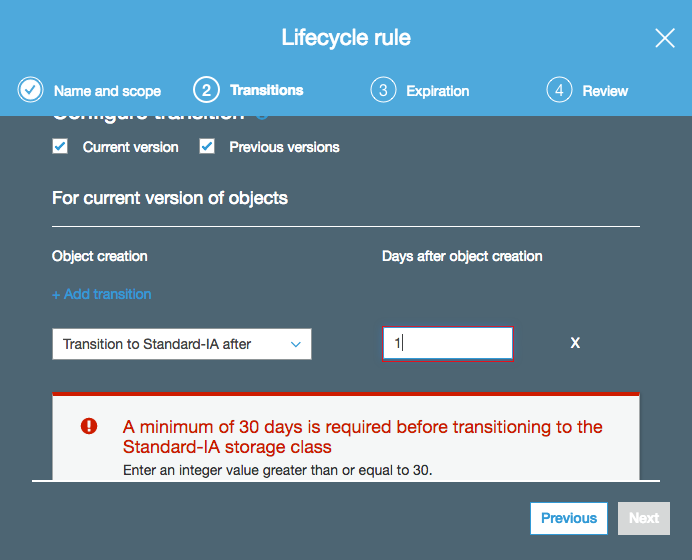Uncheck the Previous versions checkbox
Screen dimensions: 692x560
point(207,146)
